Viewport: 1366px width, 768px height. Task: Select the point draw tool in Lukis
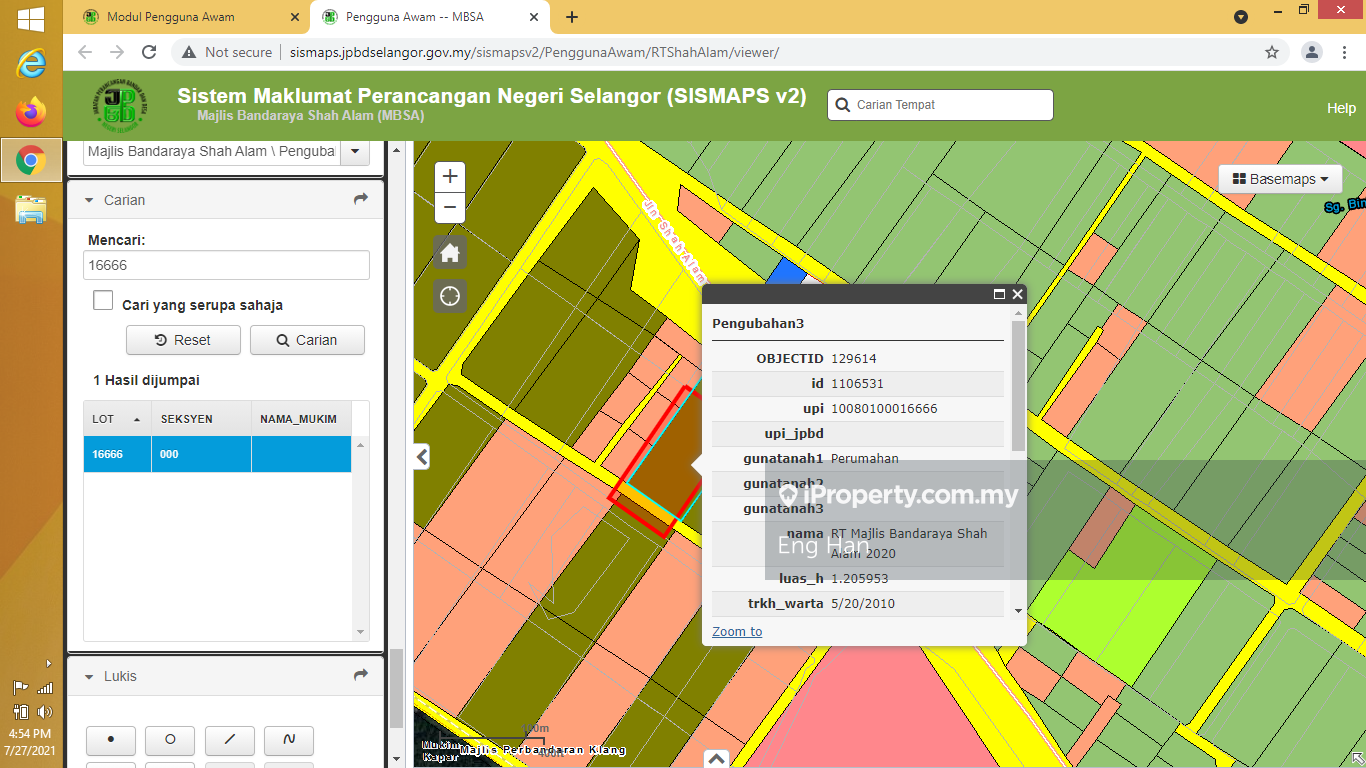(x=111, y=740)
